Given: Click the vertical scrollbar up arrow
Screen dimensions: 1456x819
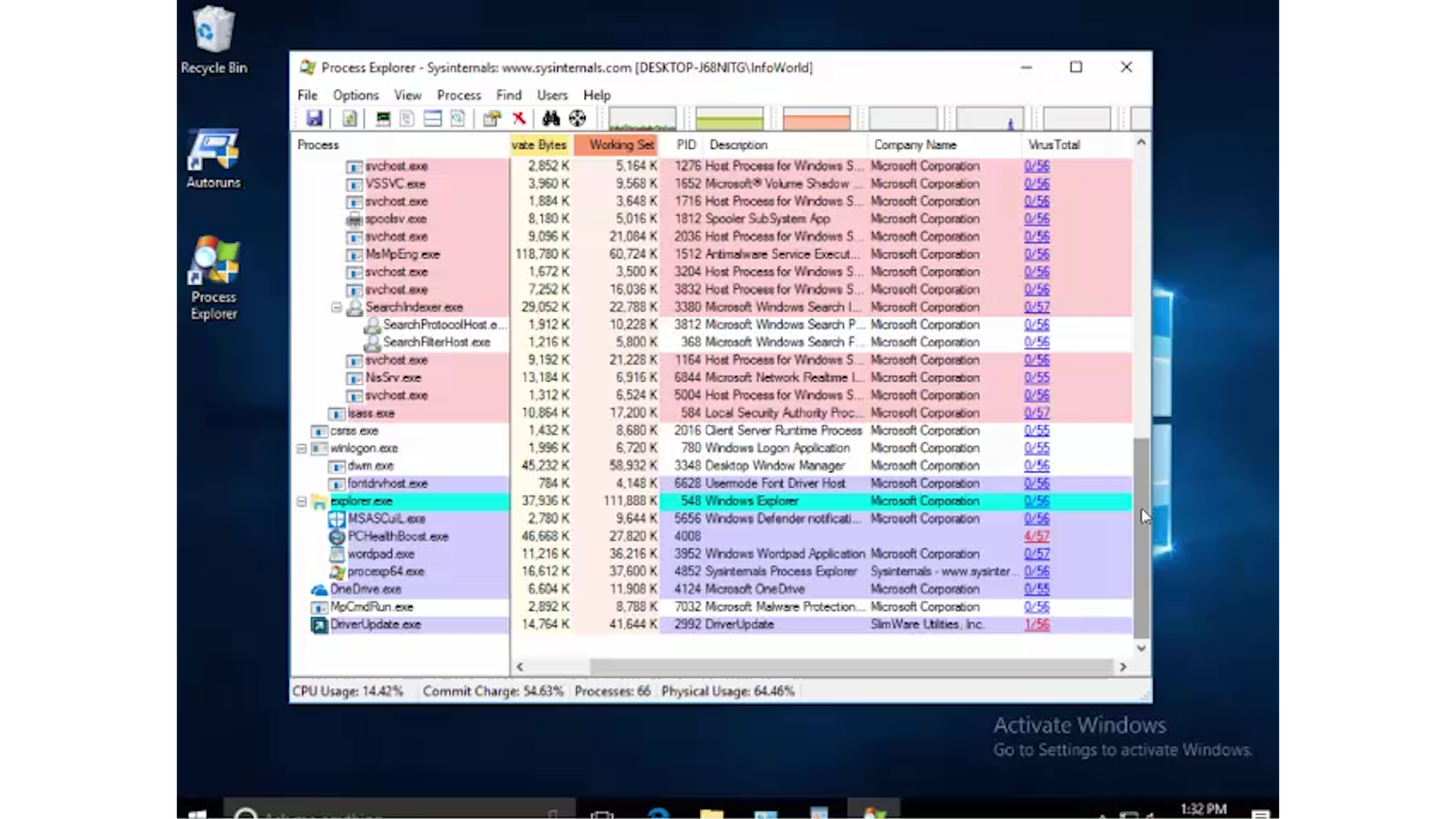Looking at the screenshot, I should [x=1141, y=143].
